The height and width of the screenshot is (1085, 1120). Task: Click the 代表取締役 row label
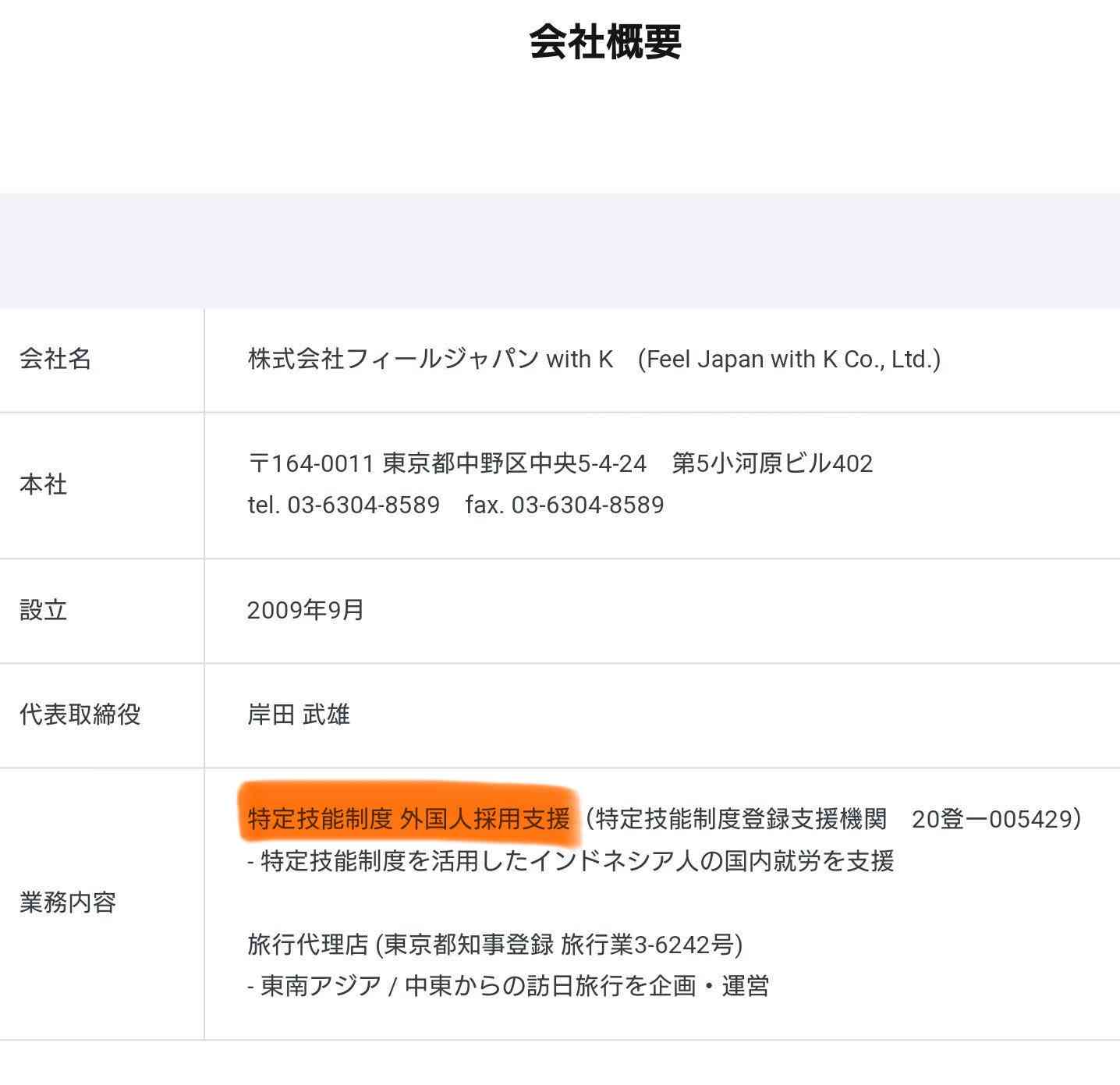pyautogui.click(x=80, y=714)
